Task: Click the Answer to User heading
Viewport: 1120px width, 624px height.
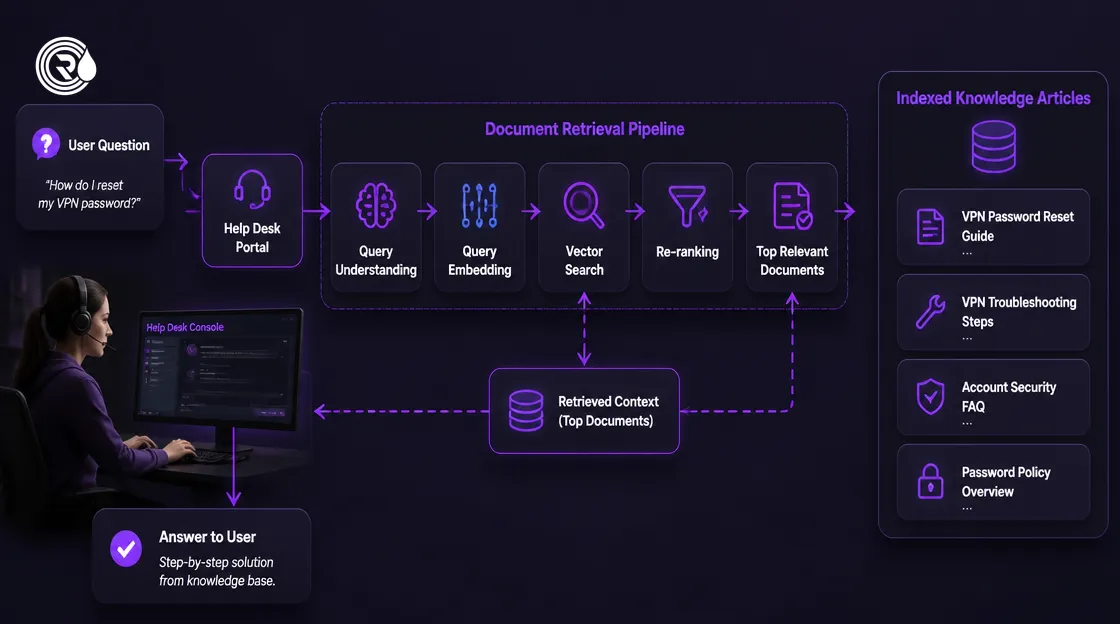Action: 207,537
